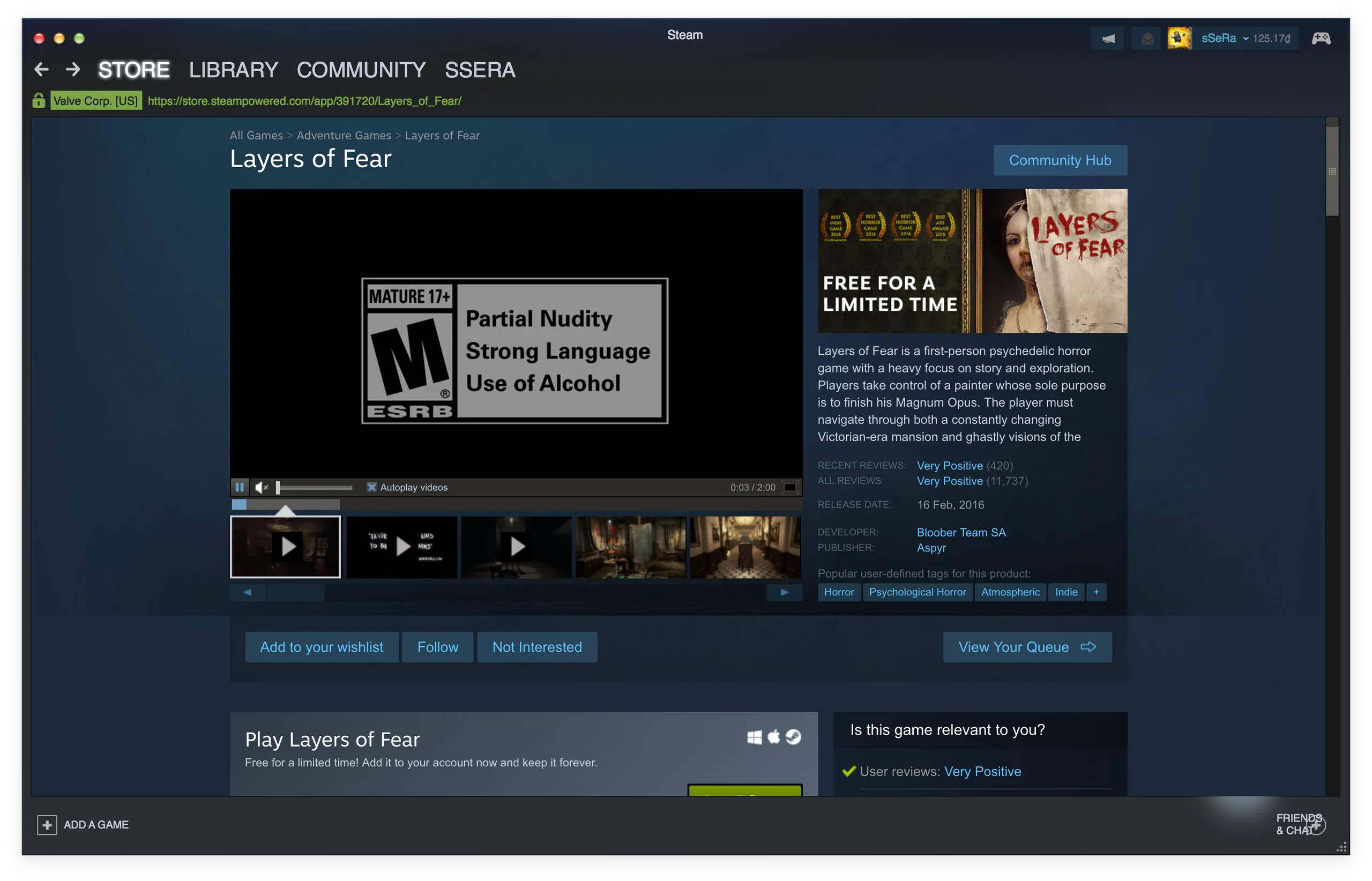Click ADD A GAME text
Viewport: 1372px width, 881px height.
pyautogui.click(x=96, y=825)
